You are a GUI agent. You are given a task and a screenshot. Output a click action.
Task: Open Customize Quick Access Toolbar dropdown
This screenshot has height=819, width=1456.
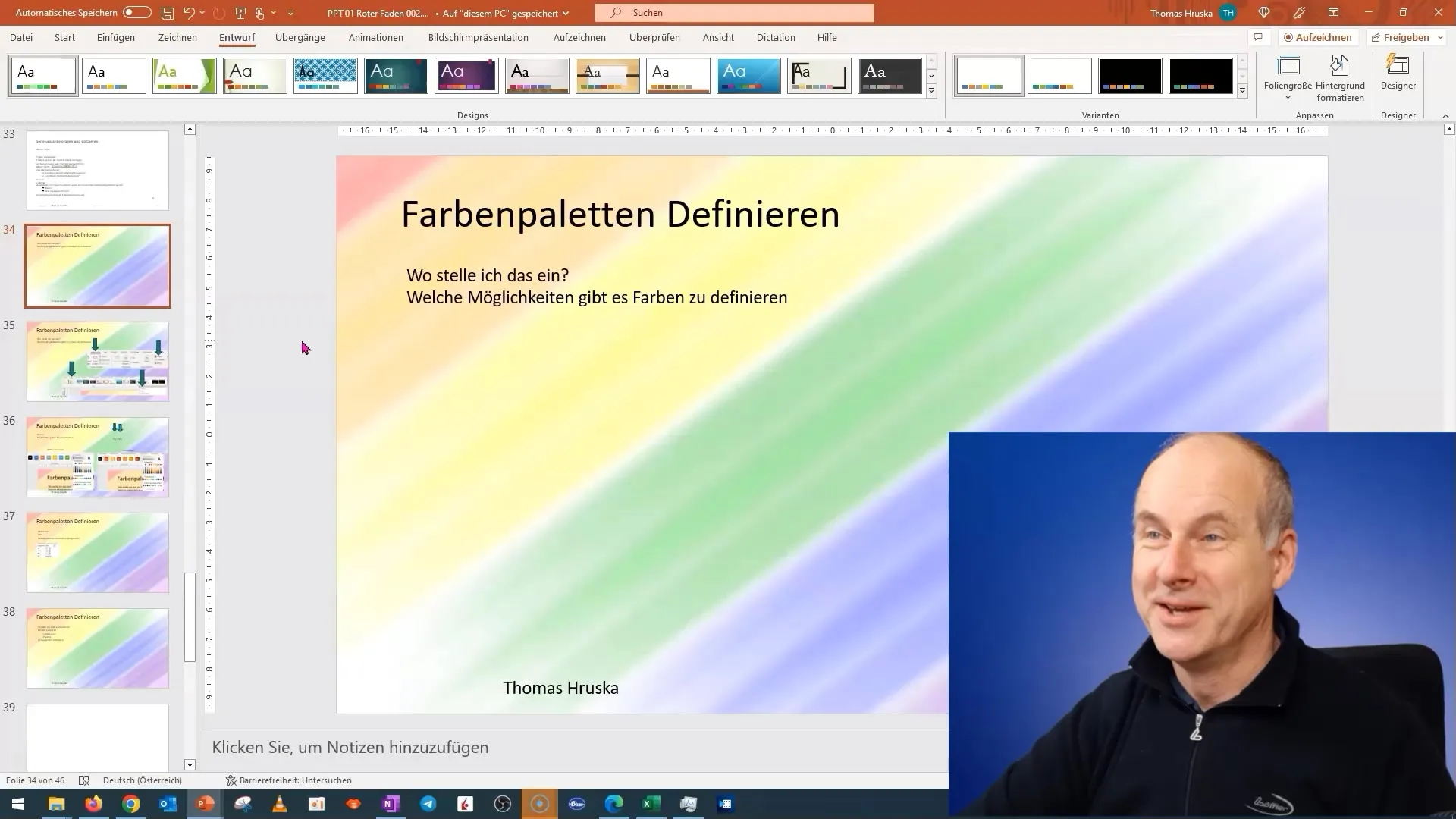290,13
